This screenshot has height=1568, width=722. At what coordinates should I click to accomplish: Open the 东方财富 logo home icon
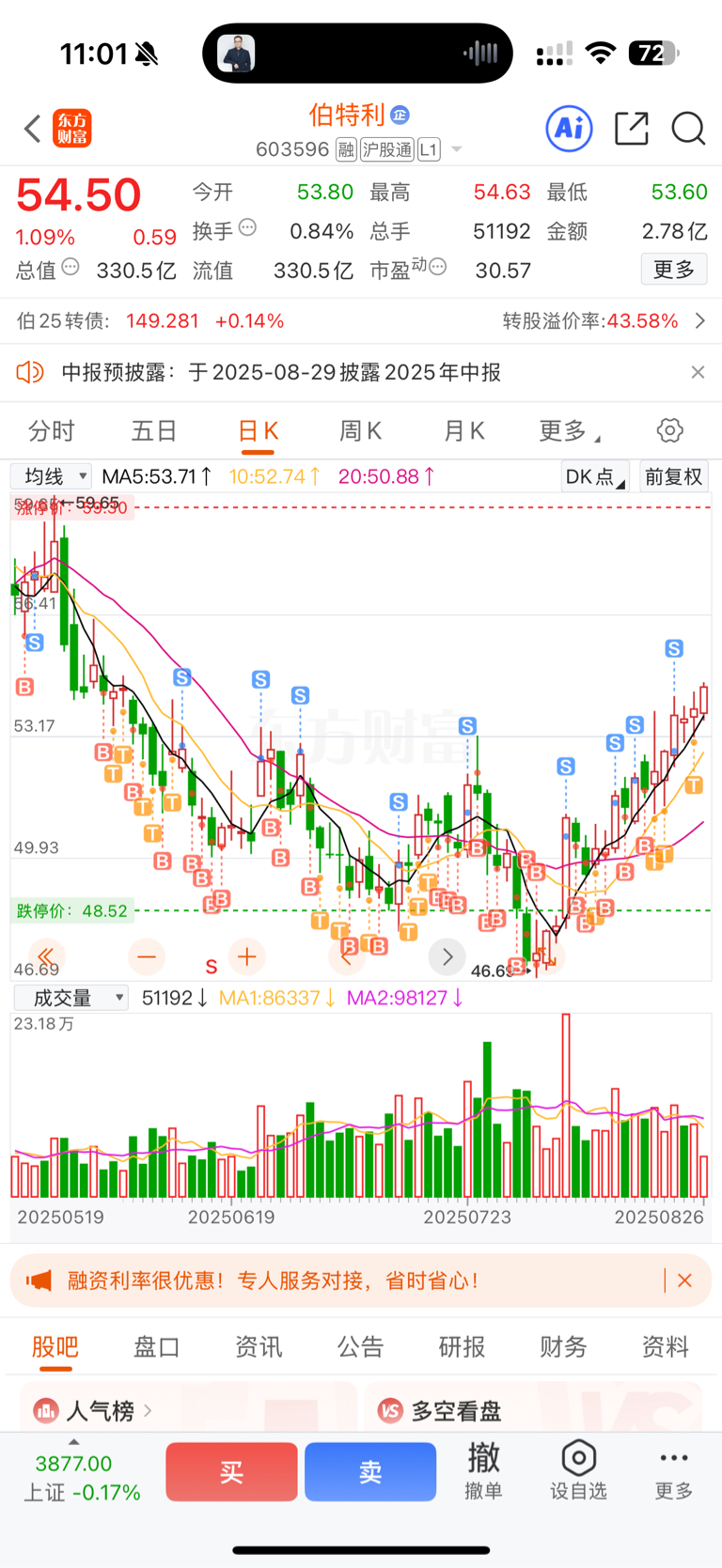pos(72,129)
